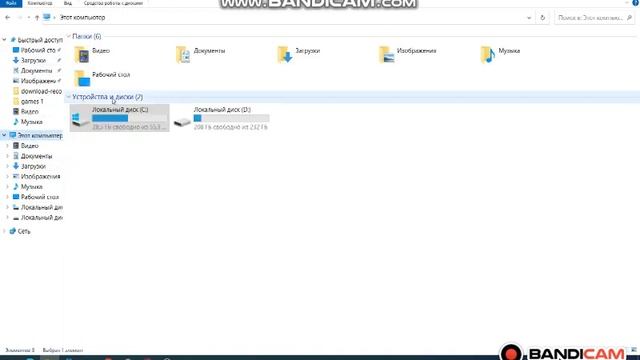The width and height of the screenshot is (640, 360).
Task: Click the '208 ГБ свободно из 232 ГБ' text
Action: point(231,127)
